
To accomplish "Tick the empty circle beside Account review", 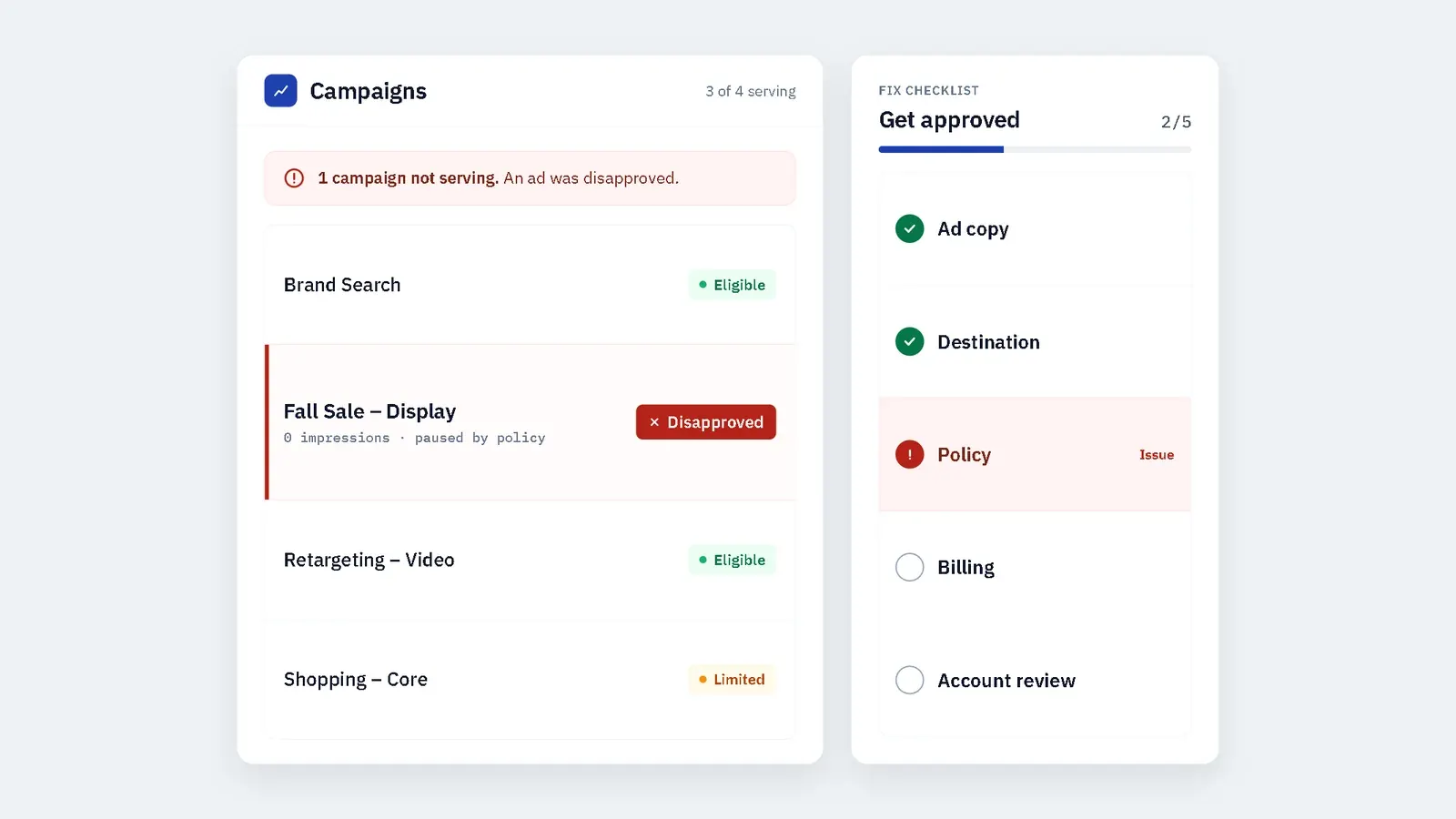I will click(909, 680).
